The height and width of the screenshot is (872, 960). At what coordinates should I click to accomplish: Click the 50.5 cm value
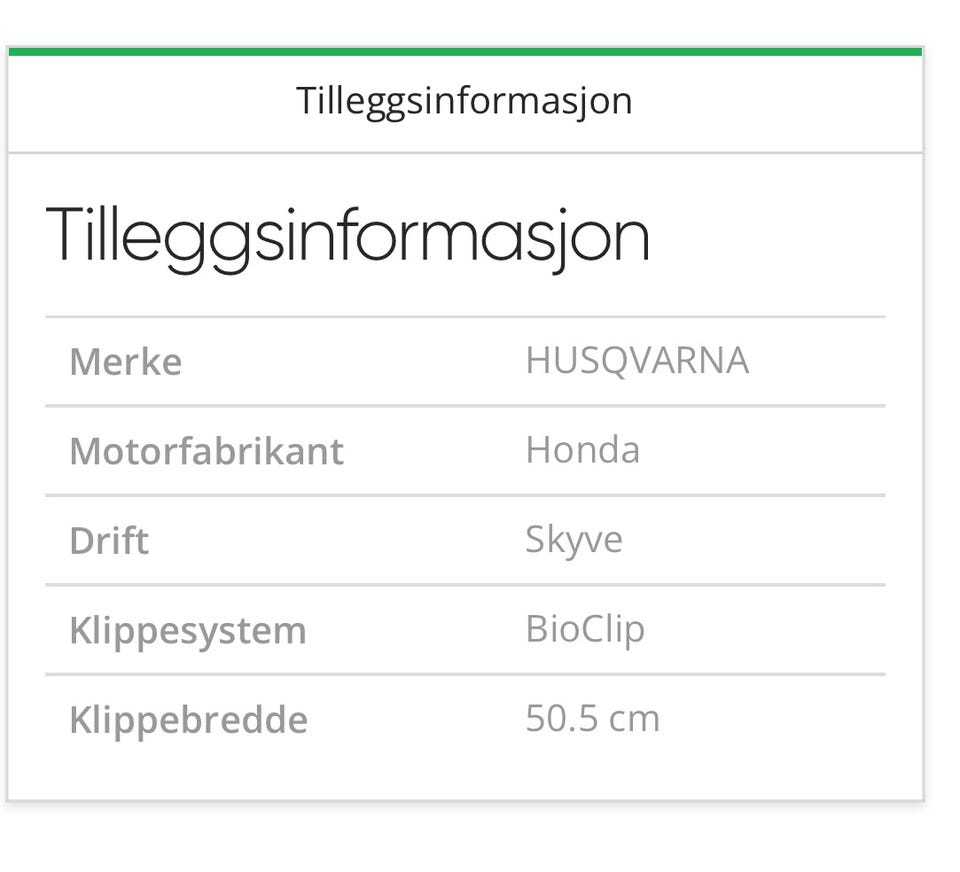(592, 718)
